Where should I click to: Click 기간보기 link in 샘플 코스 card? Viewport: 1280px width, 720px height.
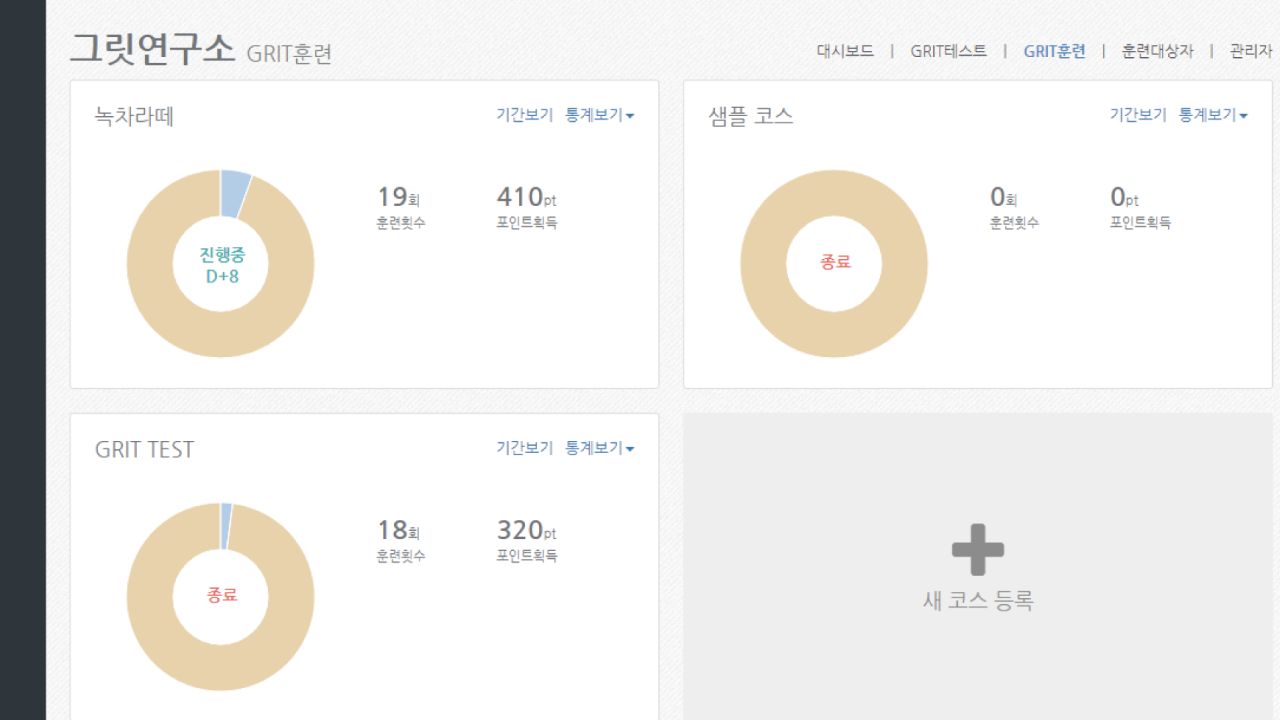point(1137,115)
